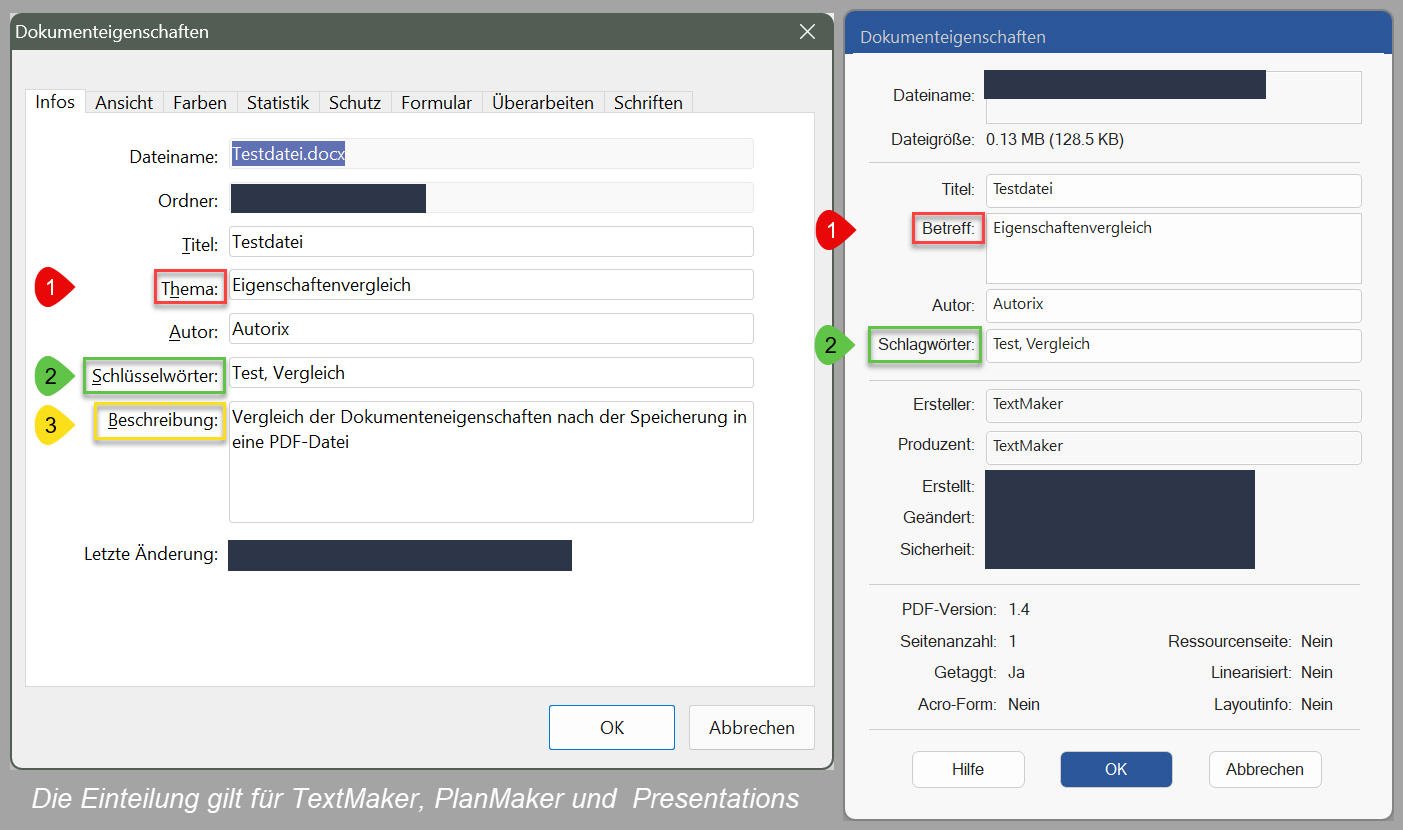Click the Schlagwörter field in right dialog
Image resolution: width=1403 pixels, height=830 pixels.
click(1174, 346)
